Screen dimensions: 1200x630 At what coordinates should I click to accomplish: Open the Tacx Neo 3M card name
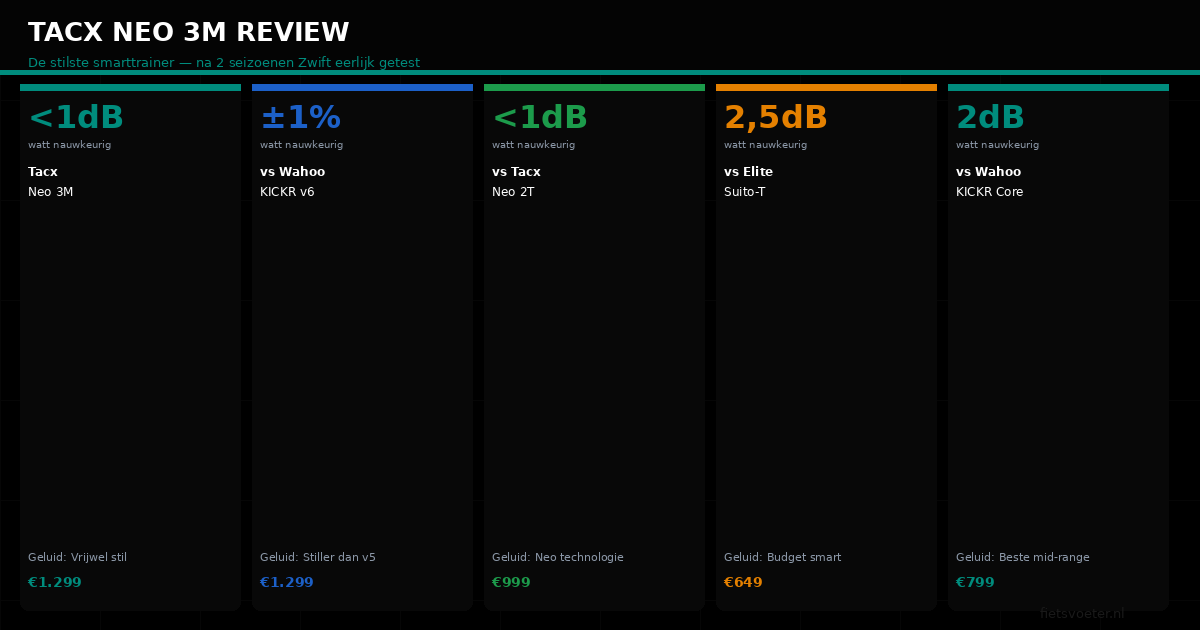[x=50, y=182]
